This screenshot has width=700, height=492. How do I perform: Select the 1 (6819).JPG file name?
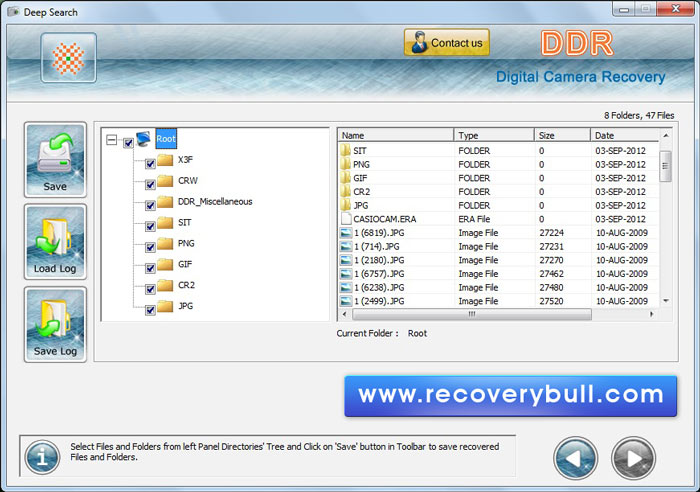(379, 233)
